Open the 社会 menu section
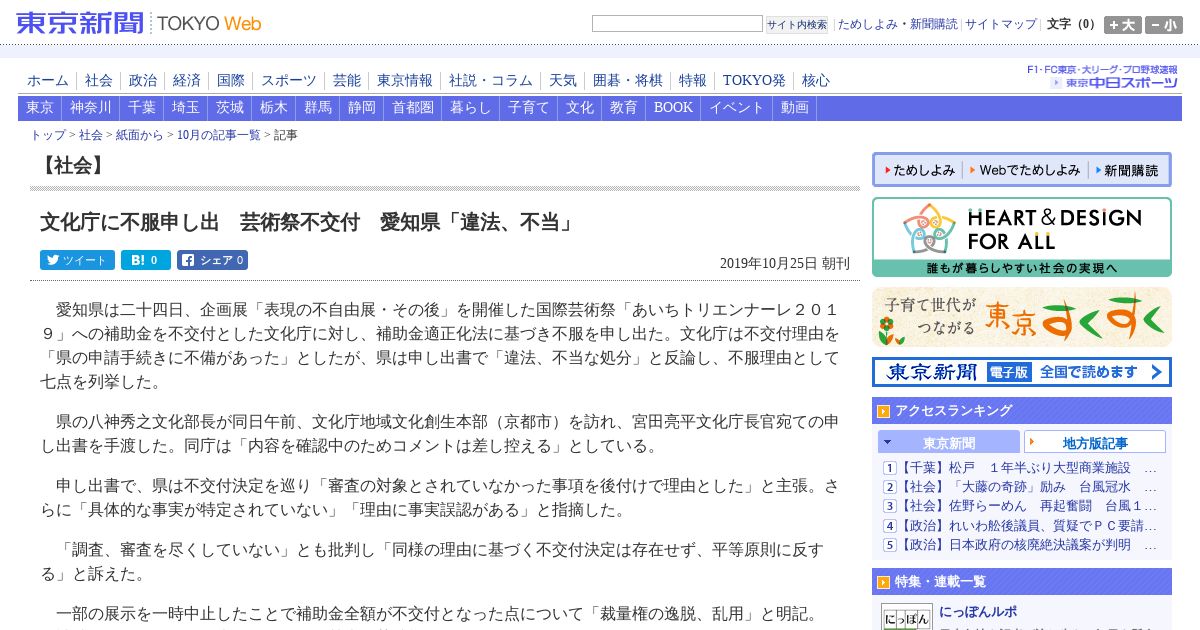This screenshot has width=1200, height=630. tap(99, 80)
